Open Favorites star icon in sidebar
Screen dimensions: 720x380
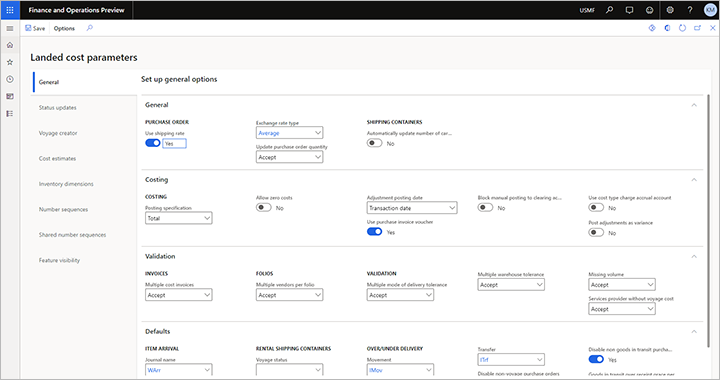tap(10, 62)
